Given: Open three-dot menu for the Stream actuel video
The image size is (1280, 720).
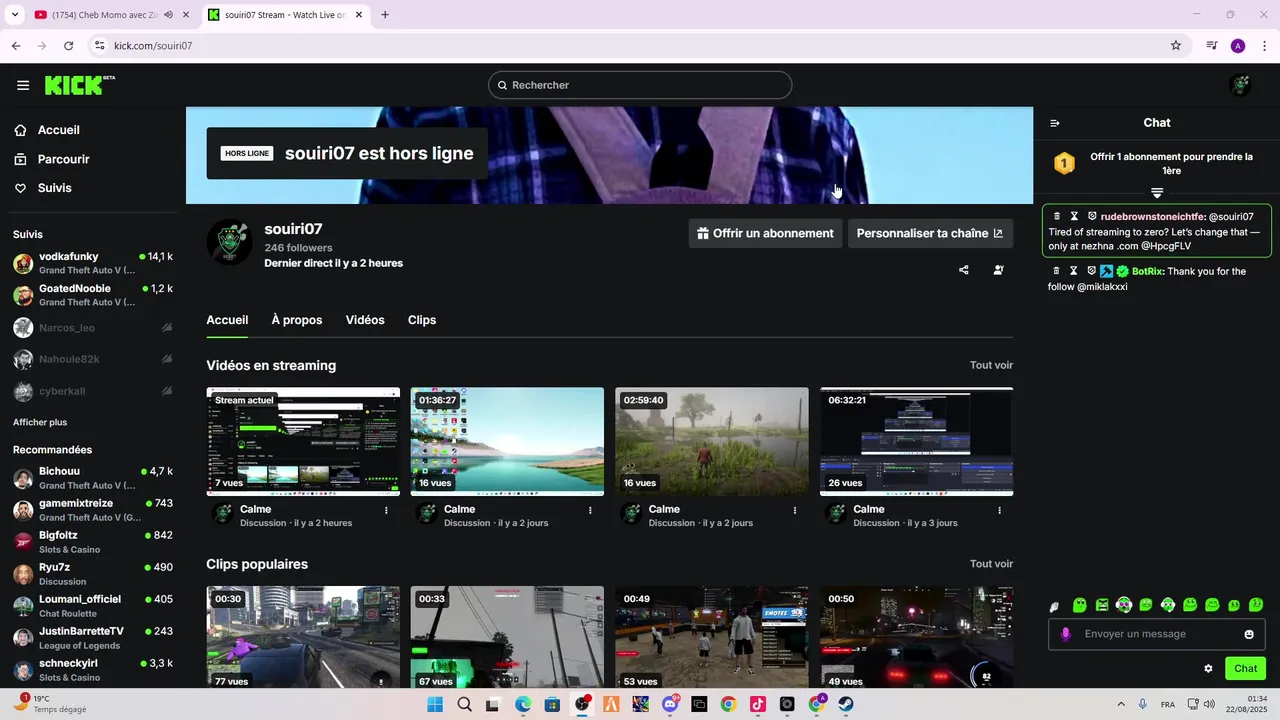Looking at the screenshot, I should [386, 510].
